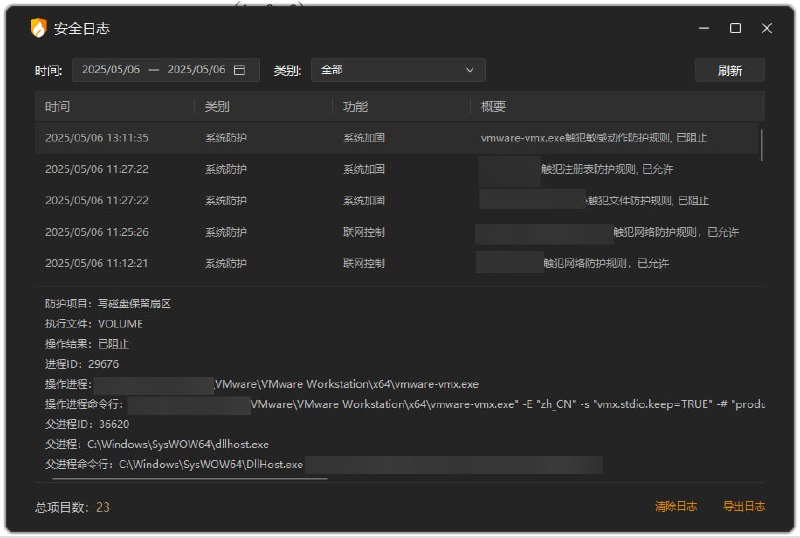
Task: Click the 刷新 refresh button
Action: 729,70
